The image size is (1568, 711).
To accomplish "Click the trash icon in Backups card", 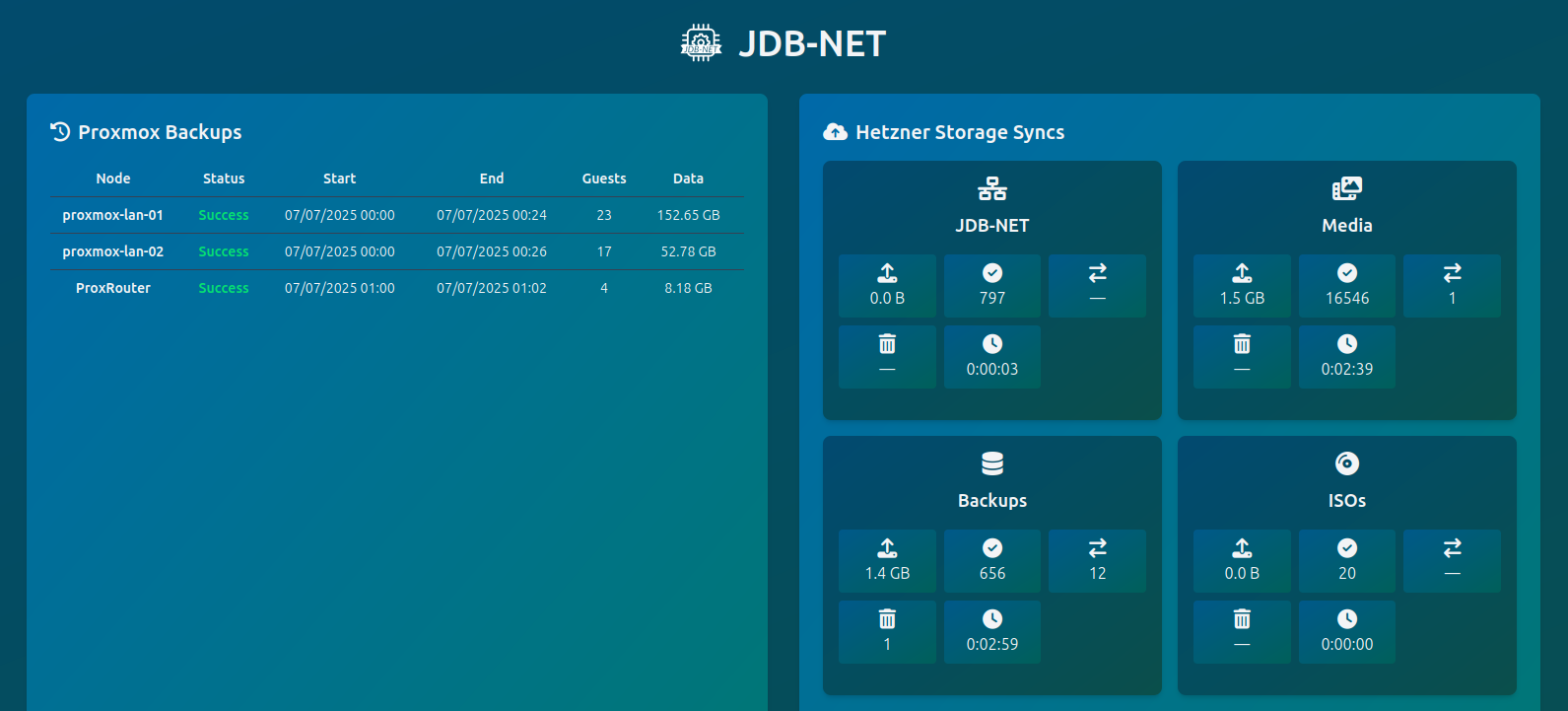I will click(887, 618).
